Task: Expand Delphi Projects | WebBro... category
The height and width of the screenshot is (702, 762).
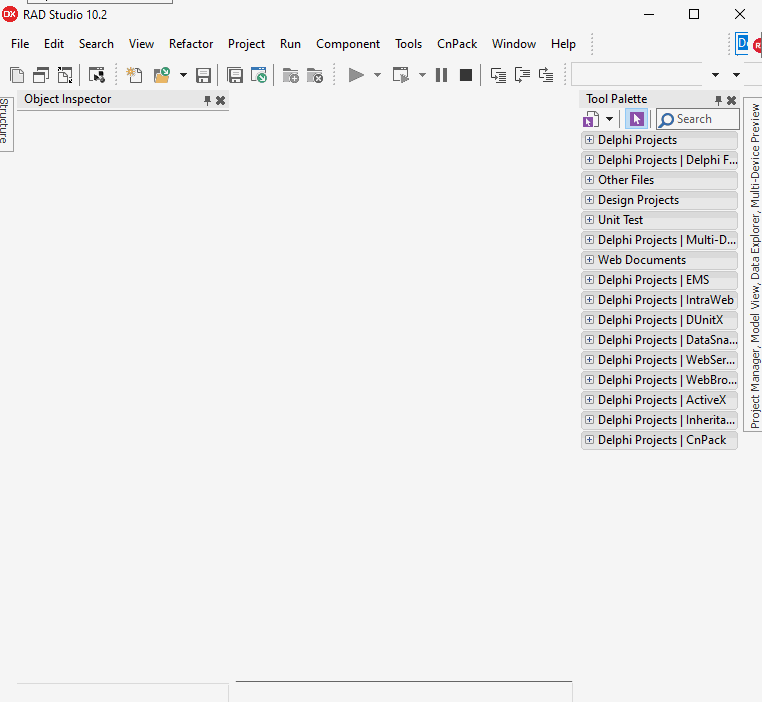Action: coord(589,379)
